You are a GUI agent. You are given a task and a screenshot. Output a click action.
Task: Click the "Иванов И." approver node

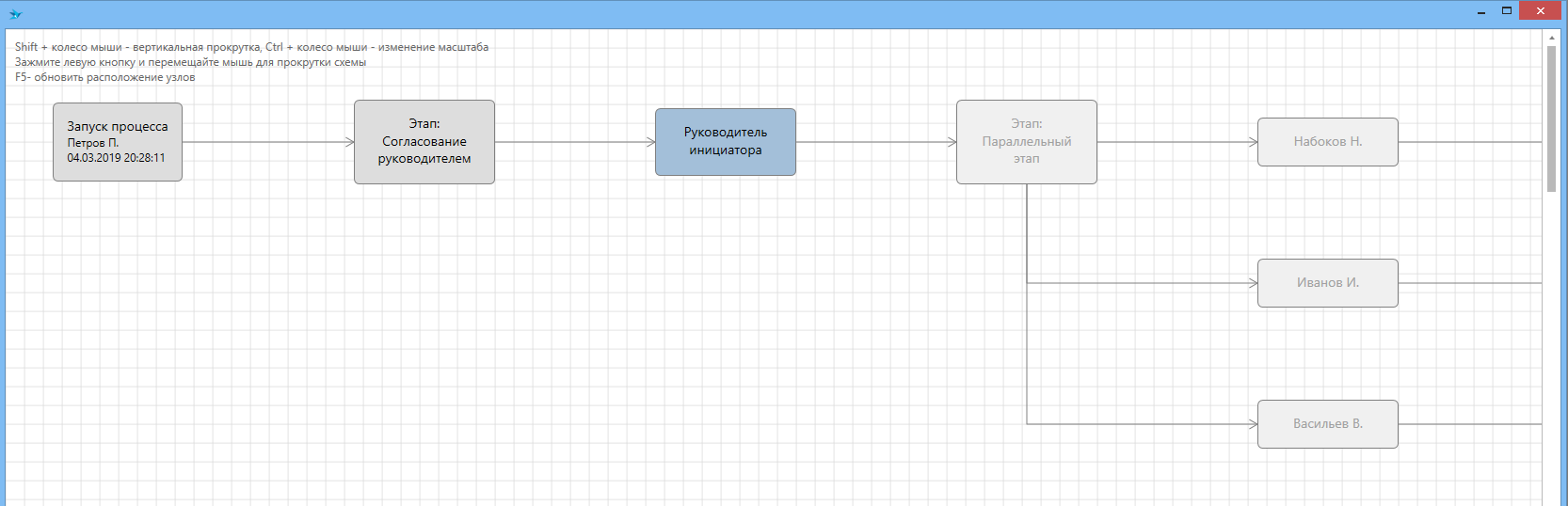1328,283
